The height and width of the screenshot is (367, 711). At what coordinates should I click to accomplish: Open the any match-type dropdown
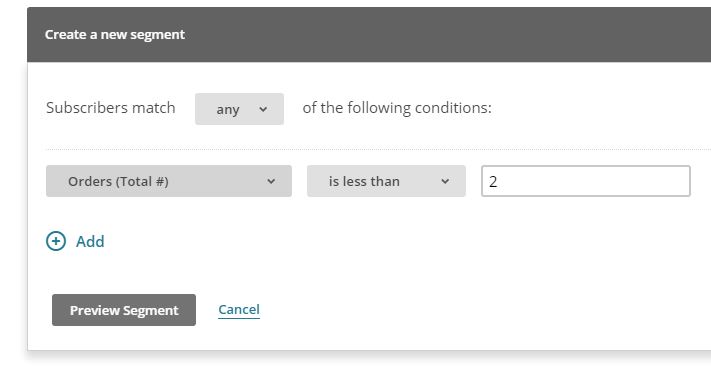(239, 109)
